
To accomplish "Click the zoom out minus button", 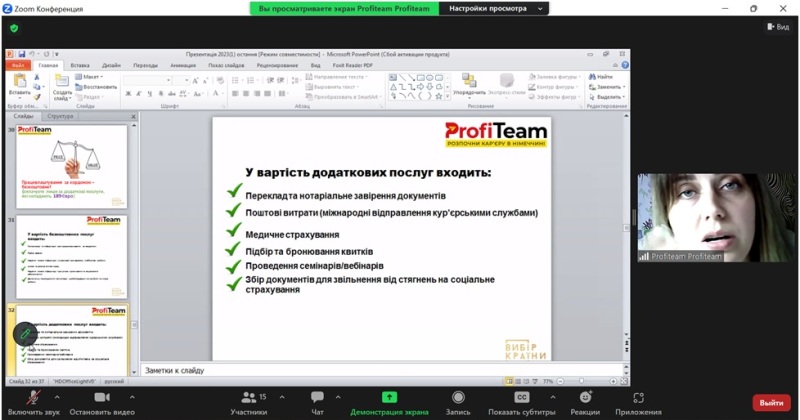I will click(x=560, y=381).
